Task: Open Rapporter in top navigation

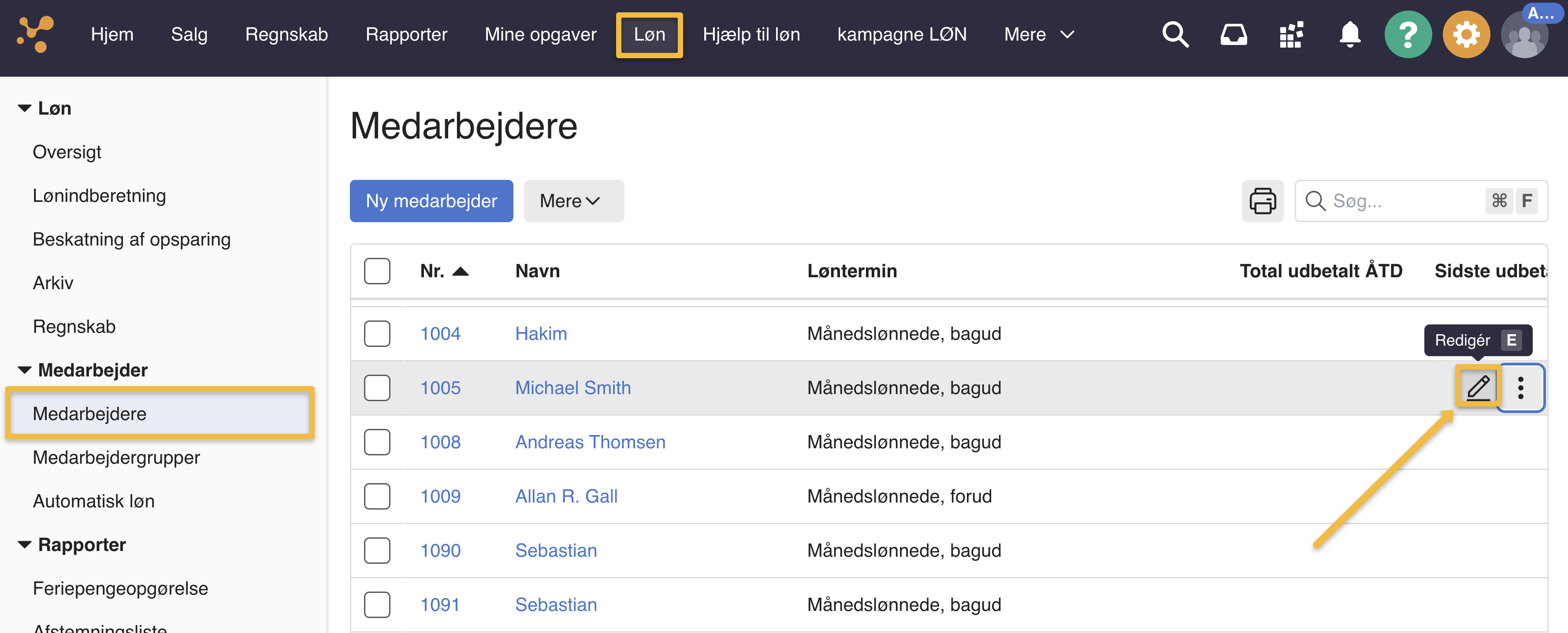Action: pos(406,35)
